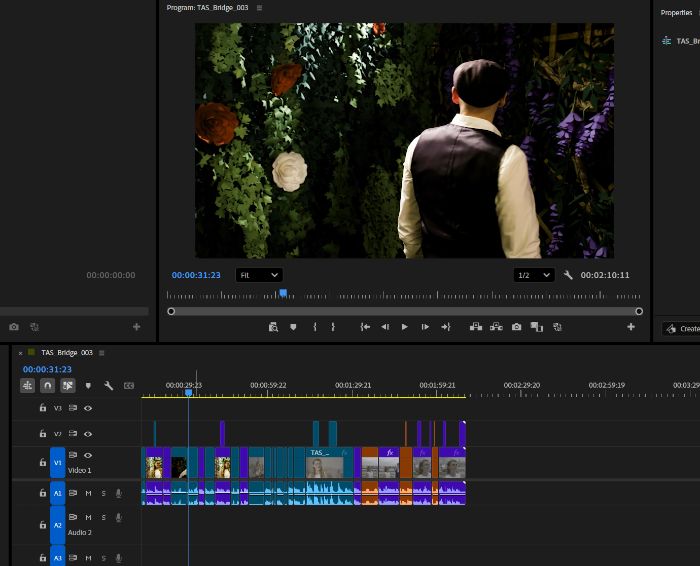Hide track V3 output with eye icon
Image resolution: width=700 pixels, height=566 pixels.
[x=88, y=408]
